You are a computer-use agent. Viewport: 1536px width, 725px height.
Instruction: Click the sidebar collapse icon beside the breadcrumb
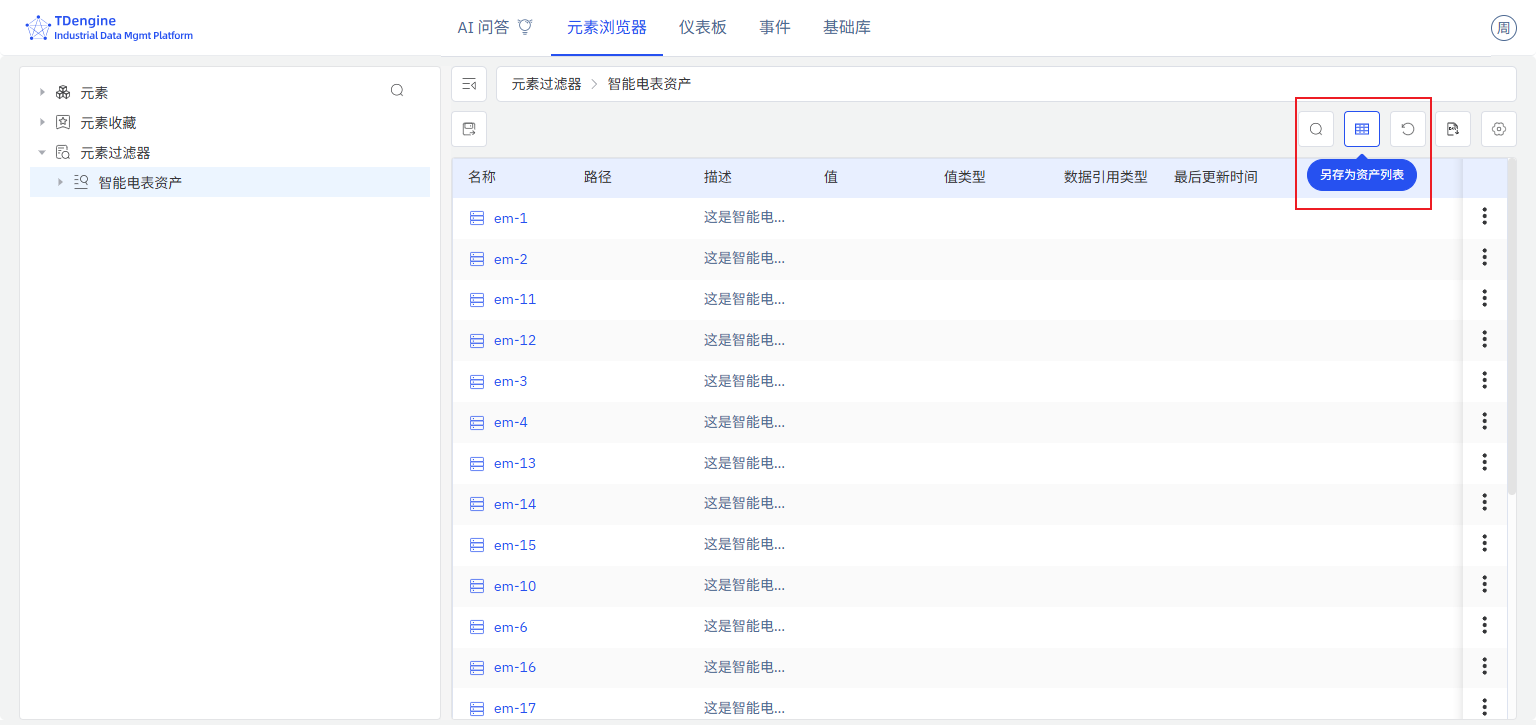(468, 84)
